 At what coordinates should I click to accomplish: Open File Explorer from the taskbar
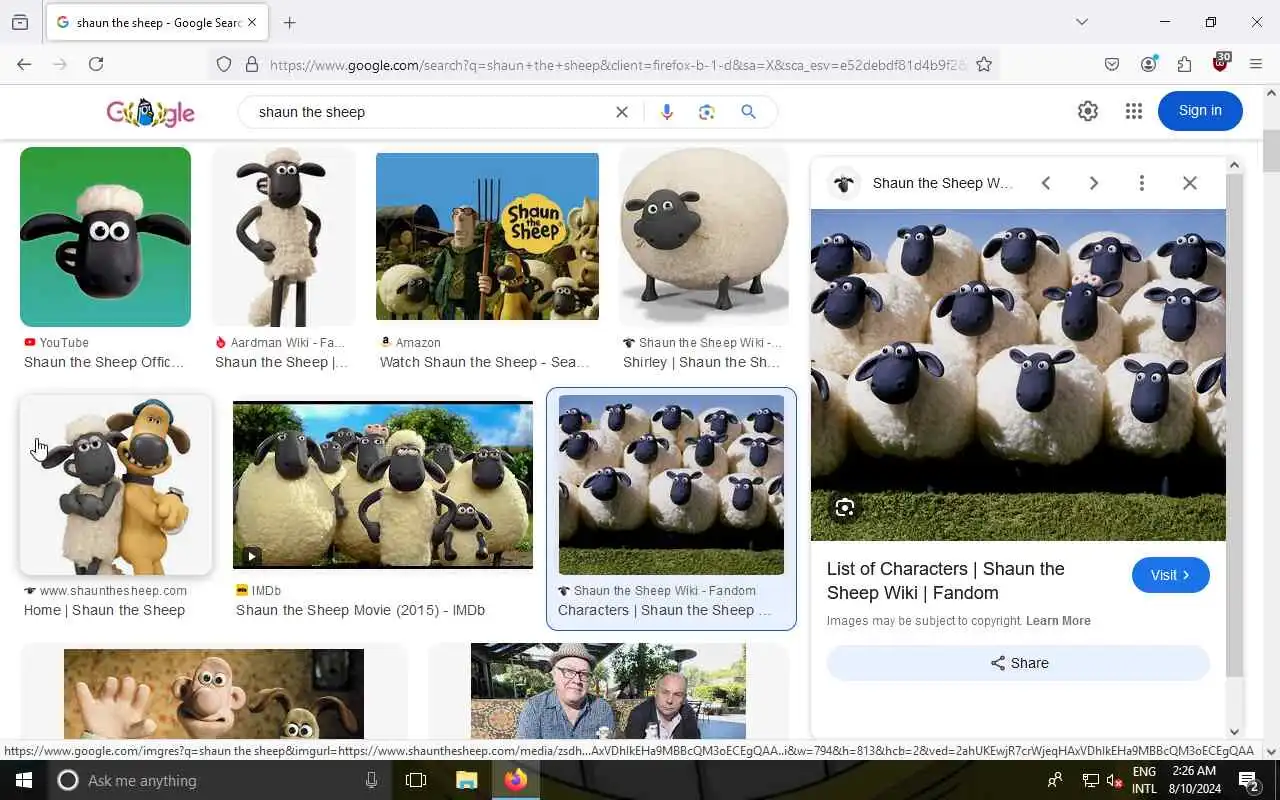point(466,780)
